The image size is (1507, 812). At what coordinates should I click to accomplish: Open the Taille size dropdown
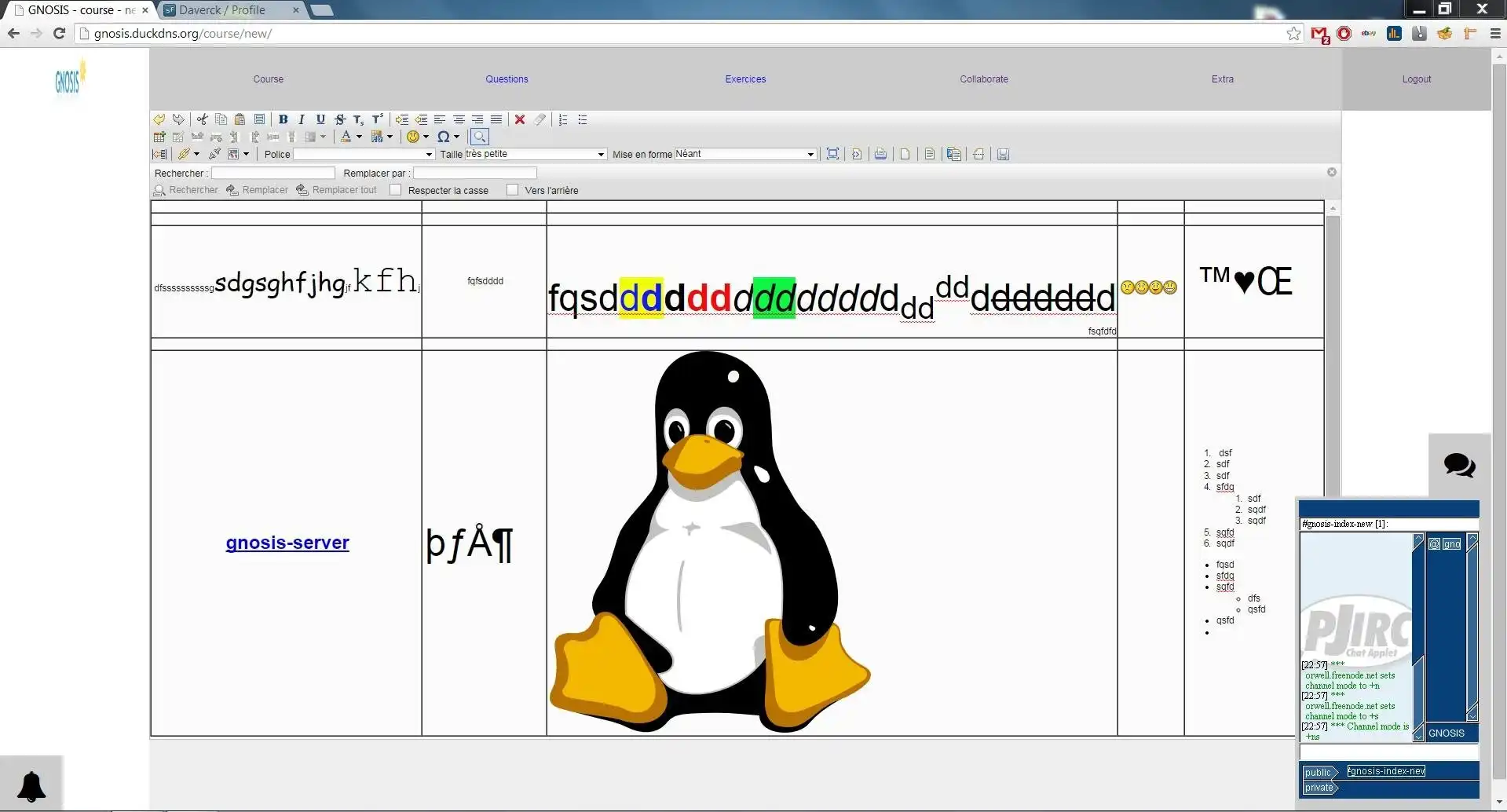536,154
